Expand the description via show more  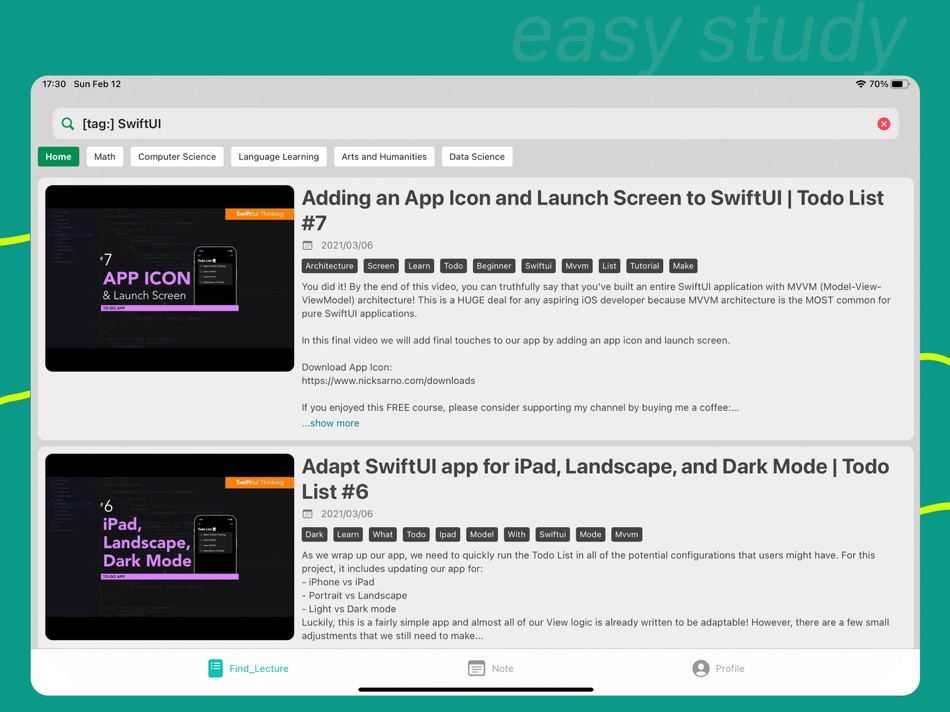330,422
